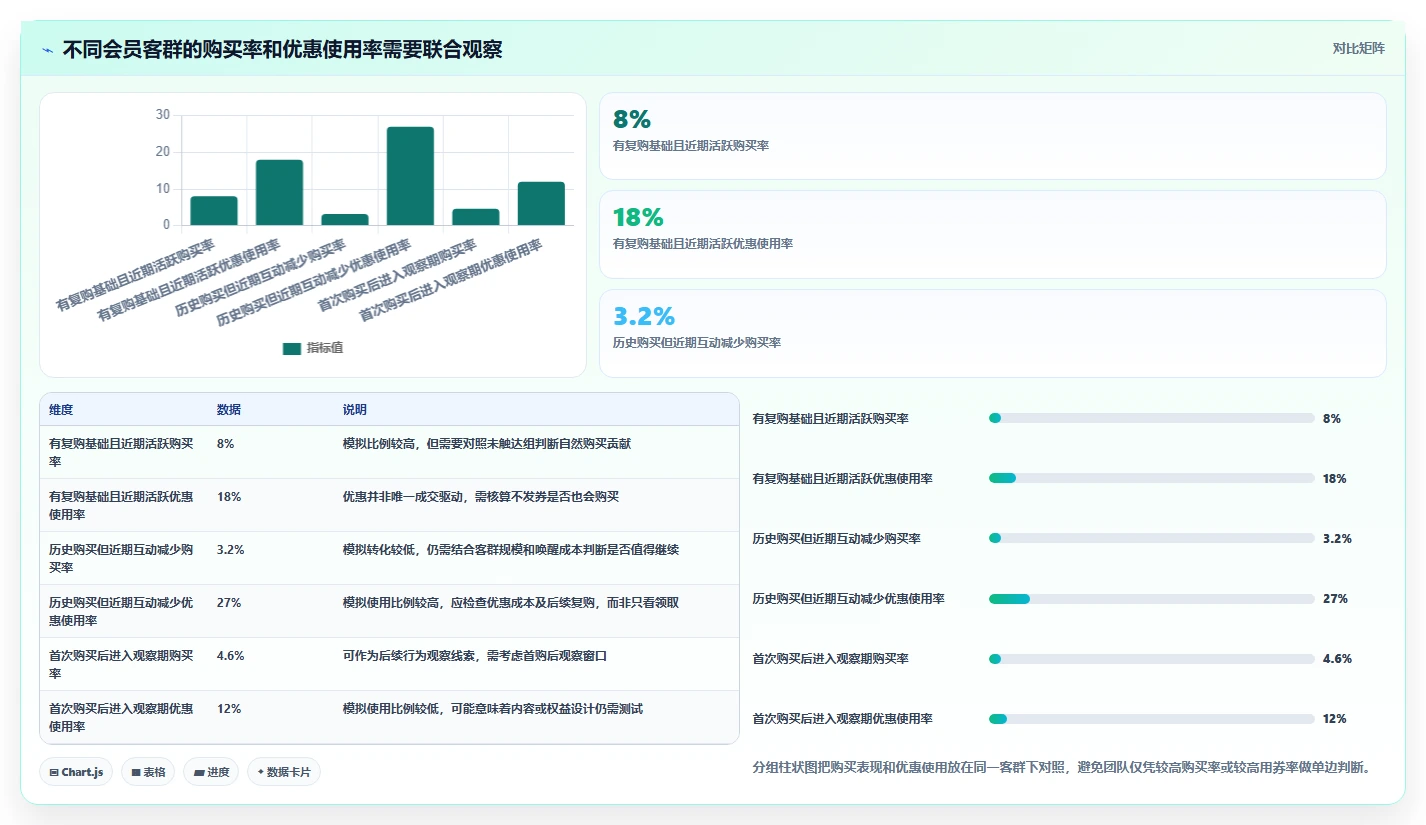Click table cell 首次购买后进入观察期优惠使用率

point(122,717)
